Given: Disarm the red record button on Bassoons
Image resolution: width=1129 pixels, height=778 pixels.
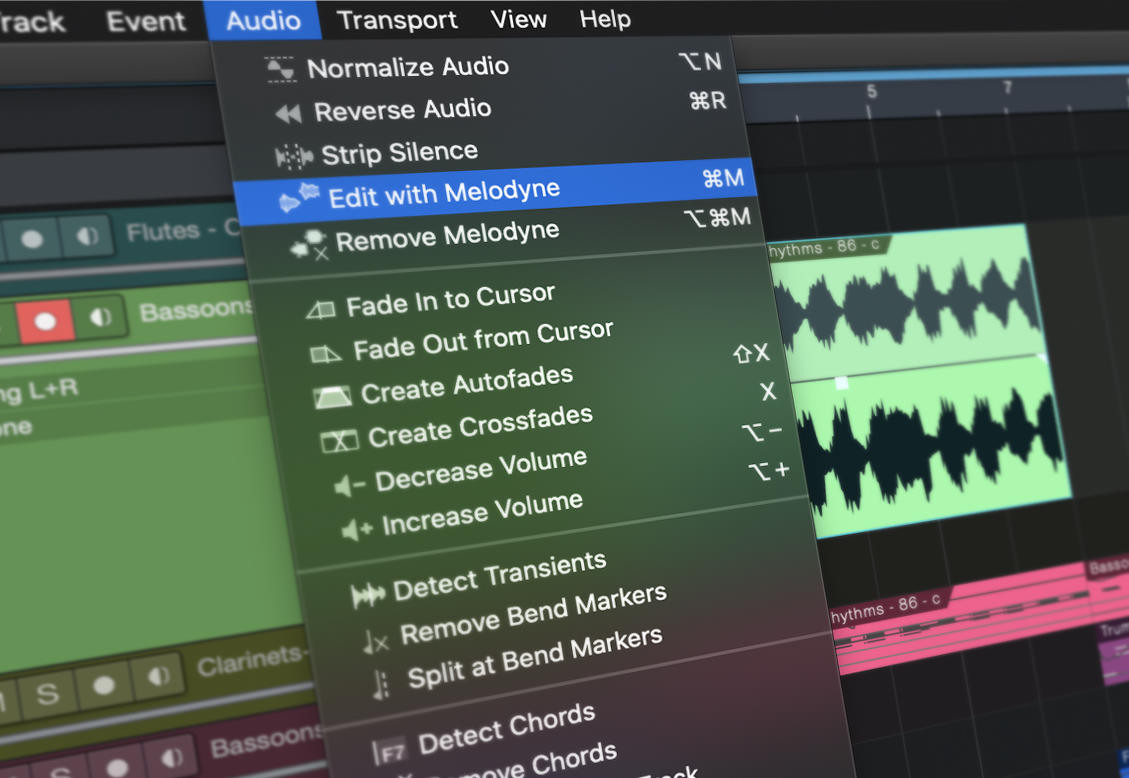Looking at the screenshot, I should [45, 321].
